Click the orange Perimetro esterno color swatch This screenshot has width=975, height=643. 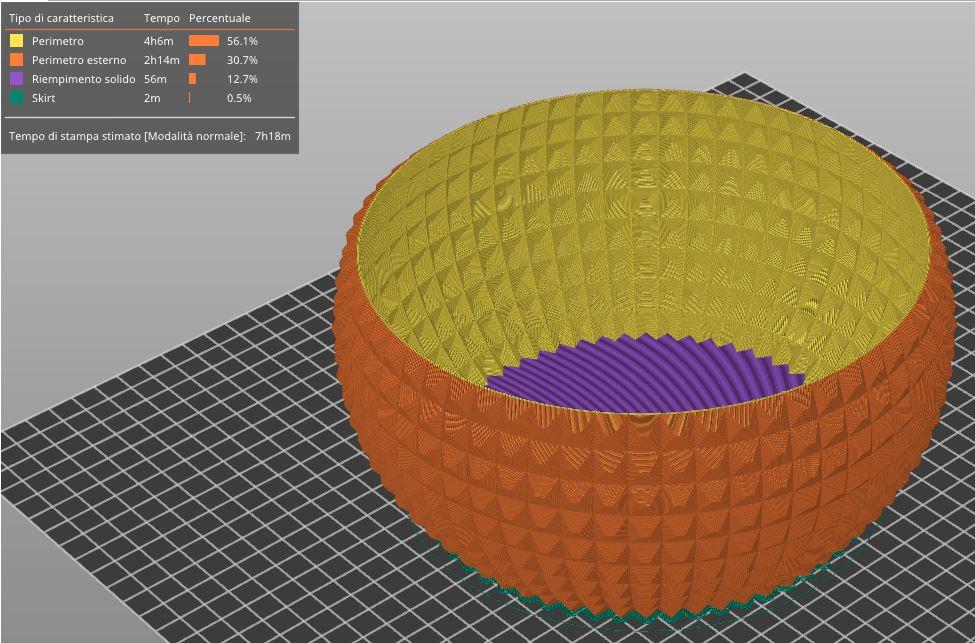pos(16,60)
